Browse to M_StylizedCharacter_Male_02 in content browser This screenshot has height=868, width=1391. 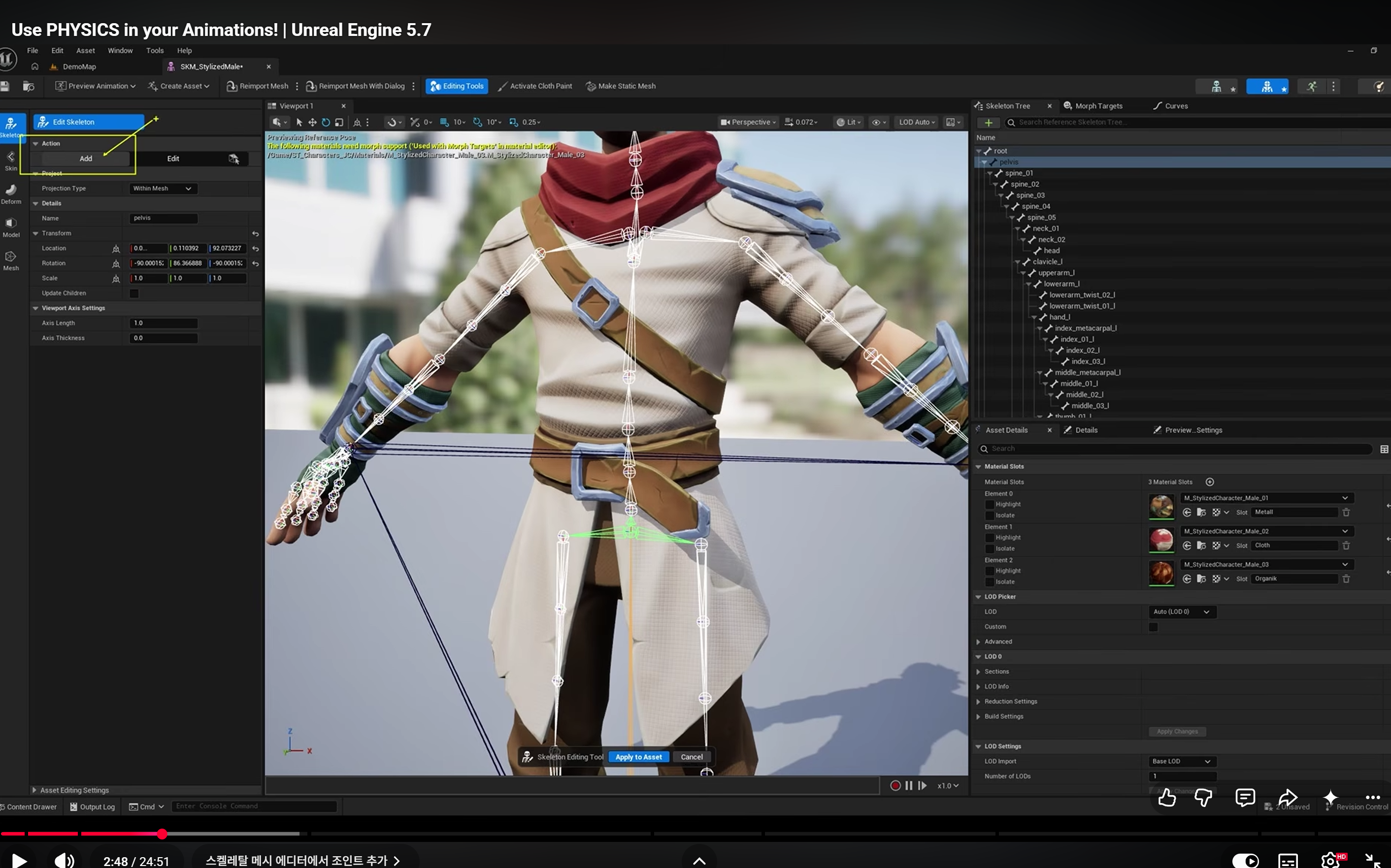click(1201, 546)
